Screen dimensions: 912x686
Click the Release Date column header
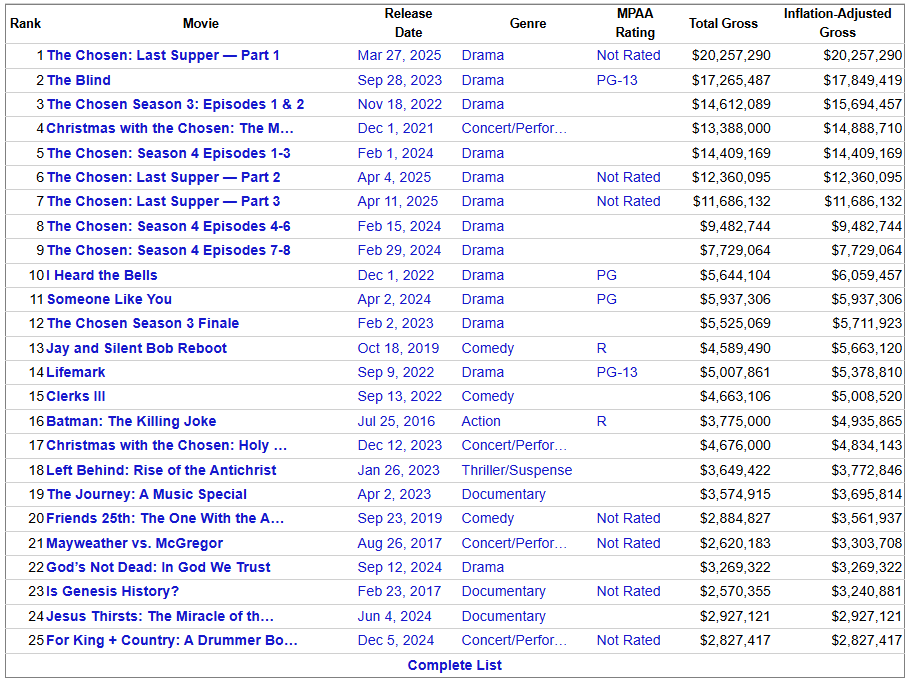point(408,23)
